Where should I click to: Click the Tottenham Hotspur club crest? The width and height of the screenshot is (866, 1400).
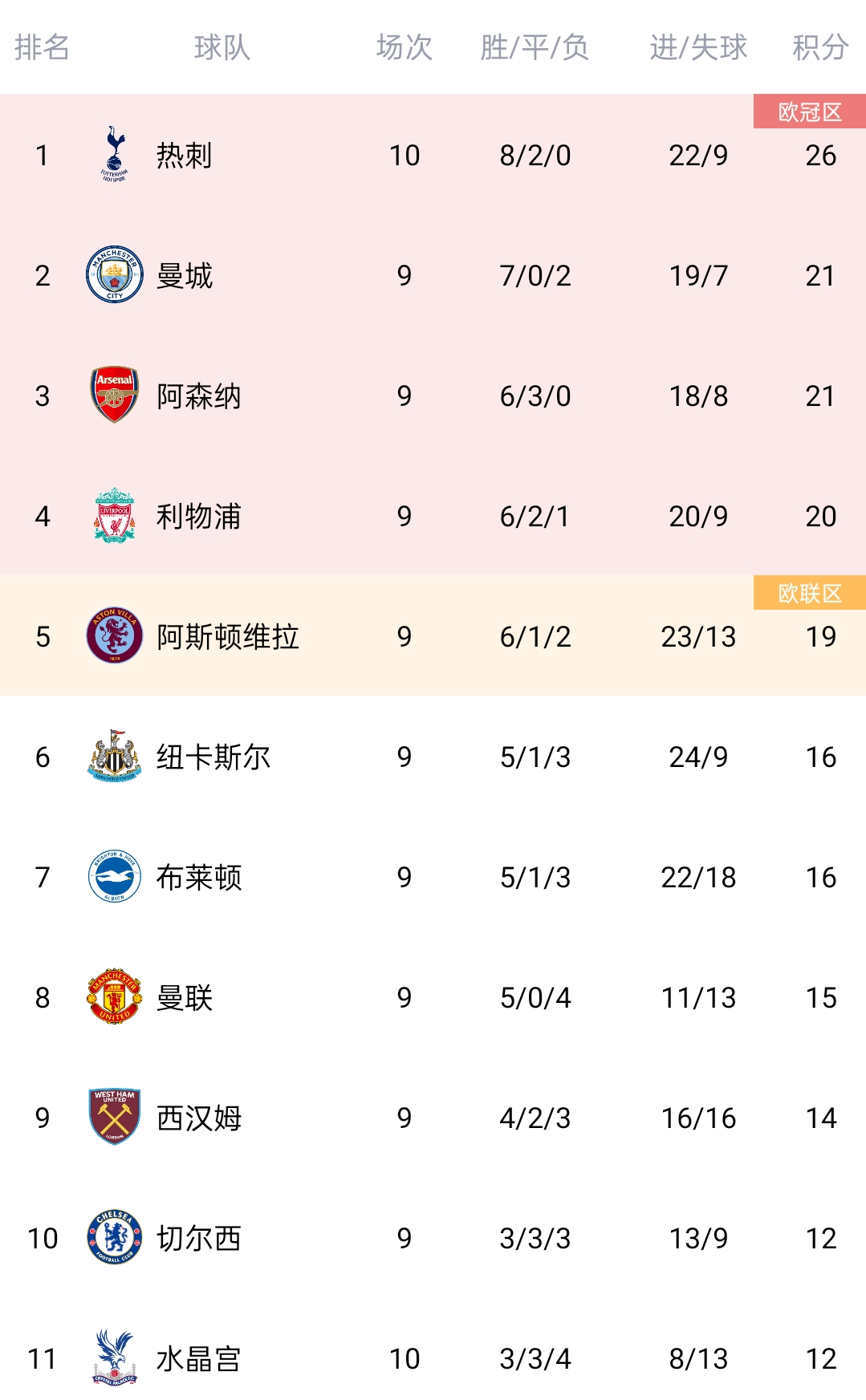coord(114,154)
